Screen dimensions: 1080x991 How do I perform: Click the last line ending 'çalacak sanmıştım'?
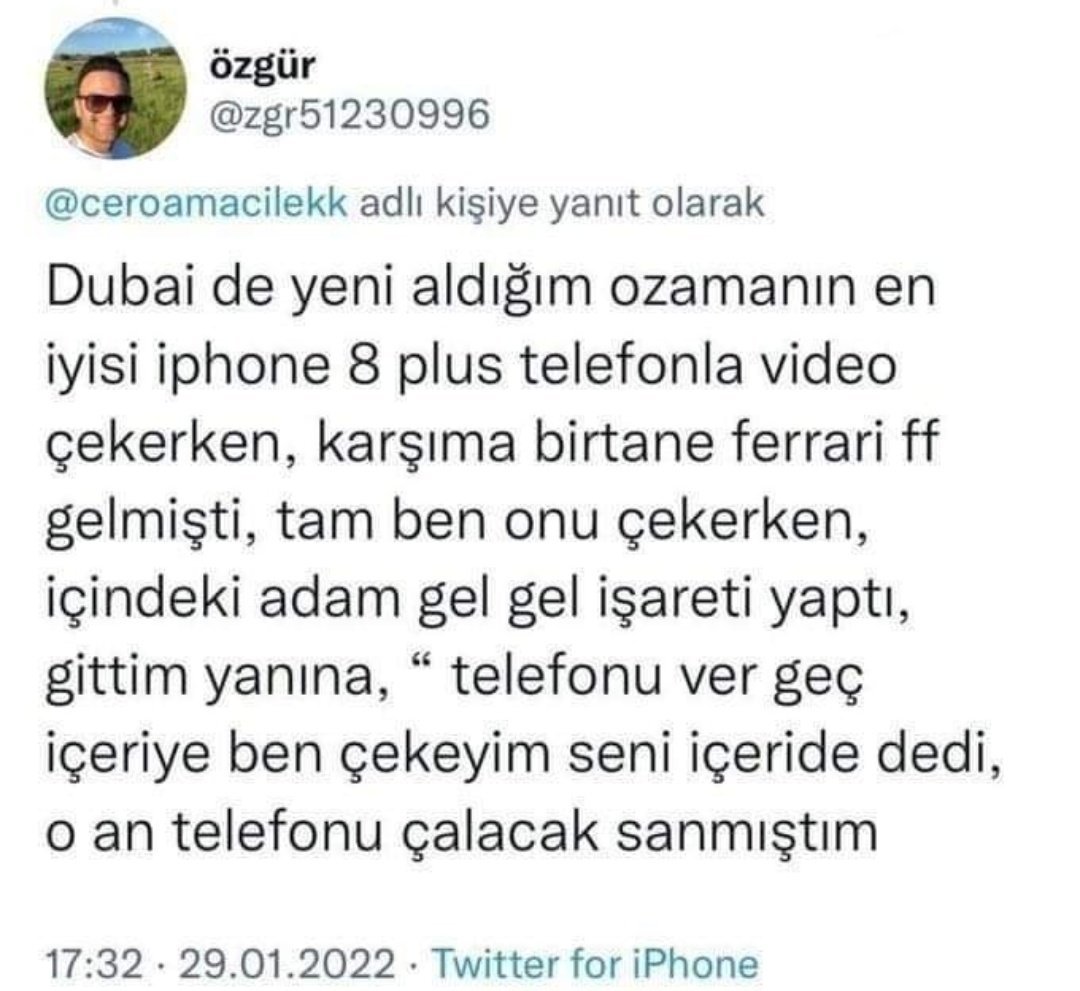(461, 832)
